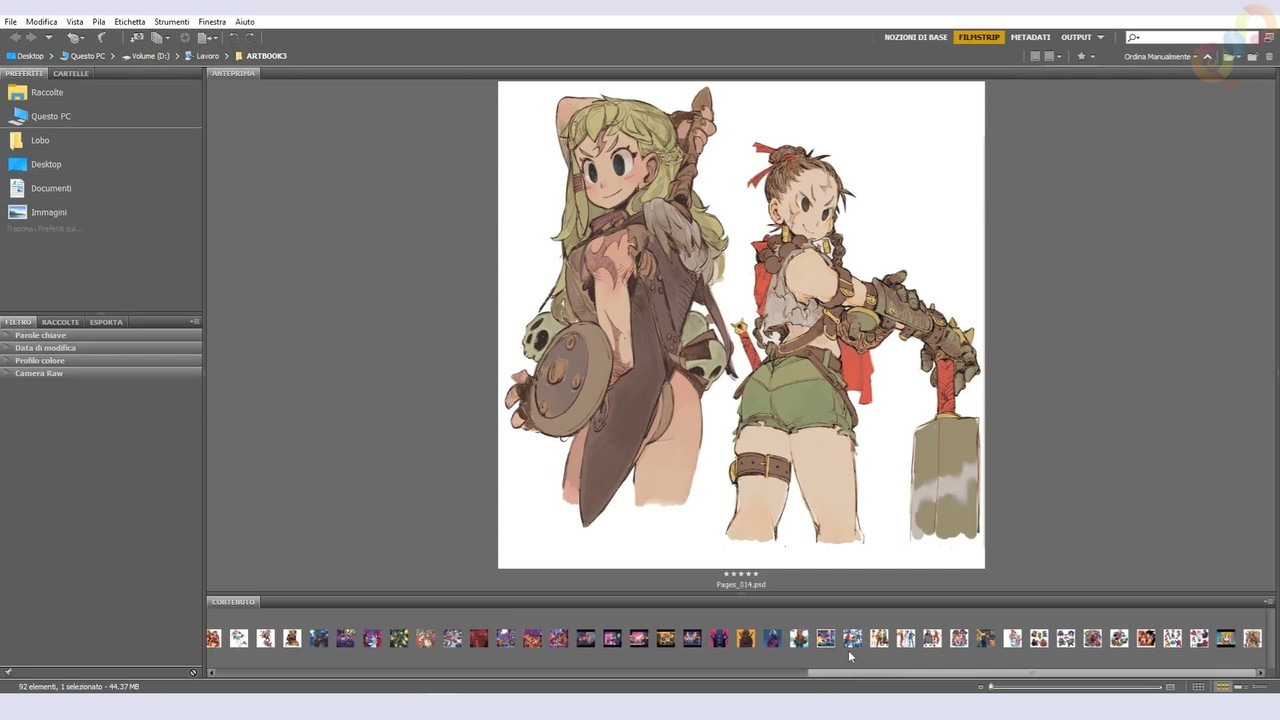Expand the workspace list arrow after Output

point(1101,37)
